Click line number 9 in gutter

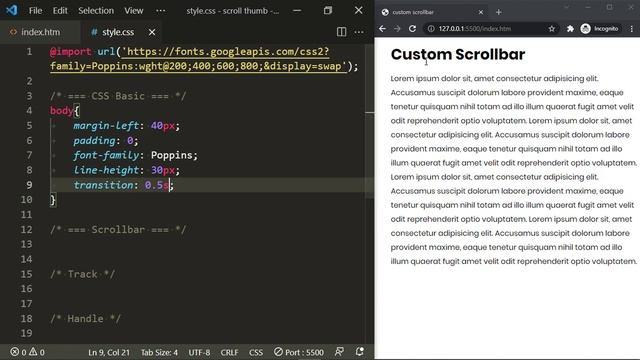point(29,185)
